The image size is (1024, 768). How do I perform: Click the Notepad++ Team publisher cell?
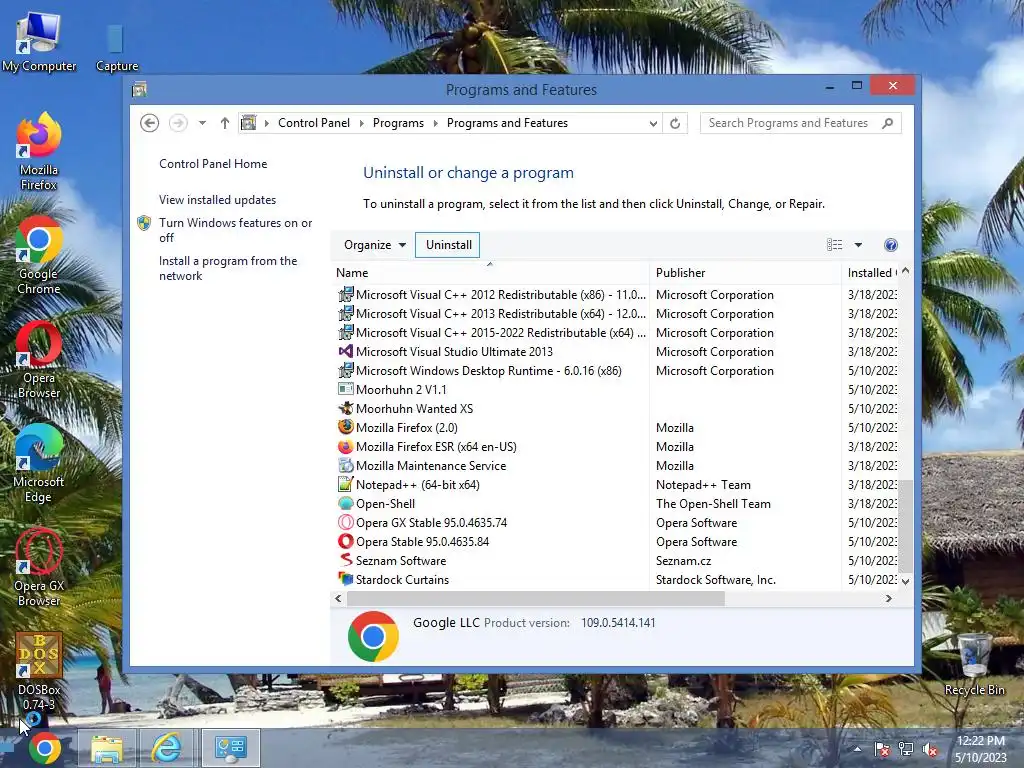pyautogui.click(x=703, y=485)
